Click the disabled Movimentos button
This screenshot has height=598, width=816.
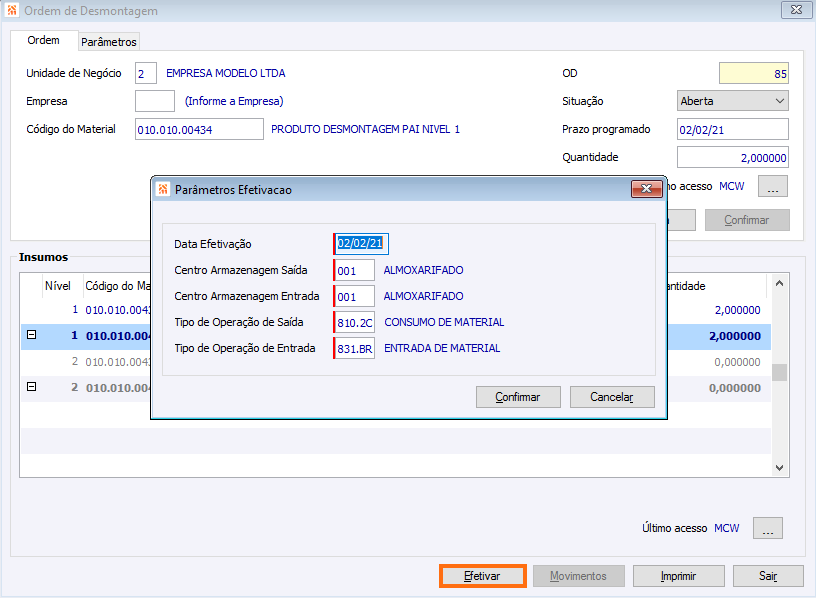coord(578,576)
